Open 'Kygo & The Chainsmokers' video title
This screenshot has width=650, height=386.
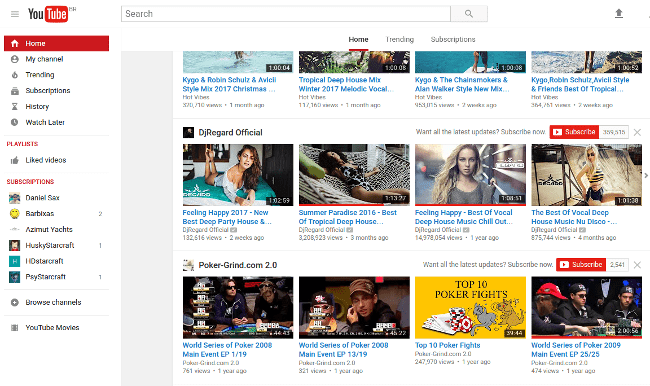coord(462,84)
